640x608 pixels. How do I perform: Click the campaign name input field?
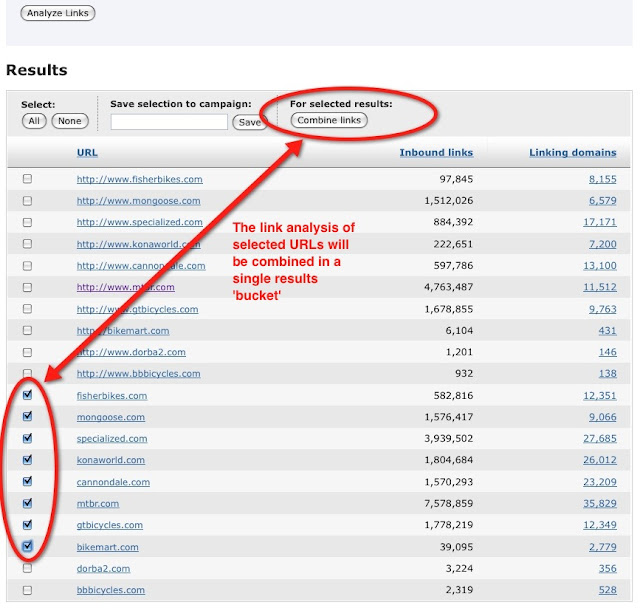pyautogui.click(x=169, y=122)
